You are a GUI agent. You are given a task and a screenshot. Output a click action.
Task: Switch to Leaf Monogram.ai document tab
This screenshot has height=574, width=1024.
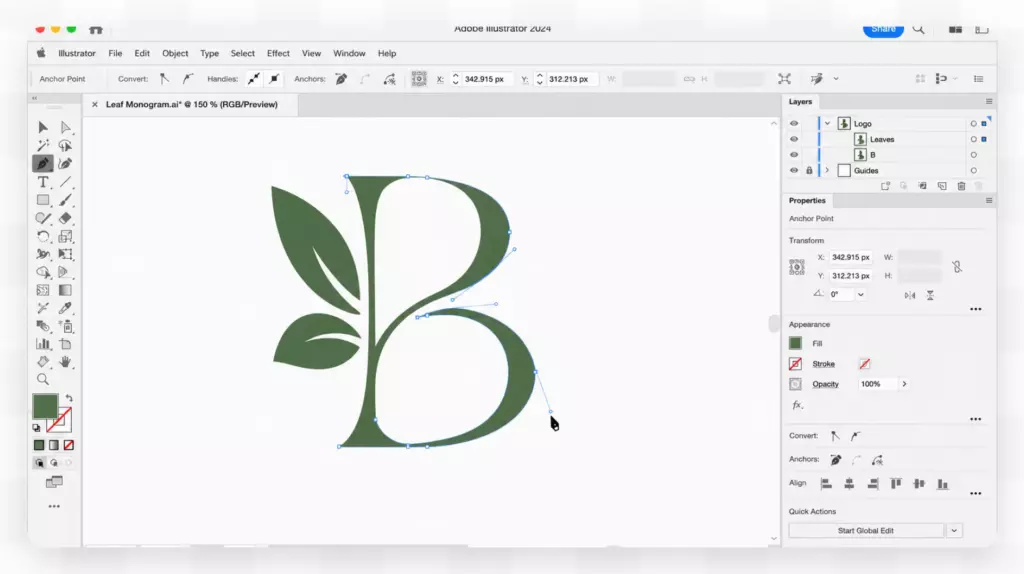point(191,104)
